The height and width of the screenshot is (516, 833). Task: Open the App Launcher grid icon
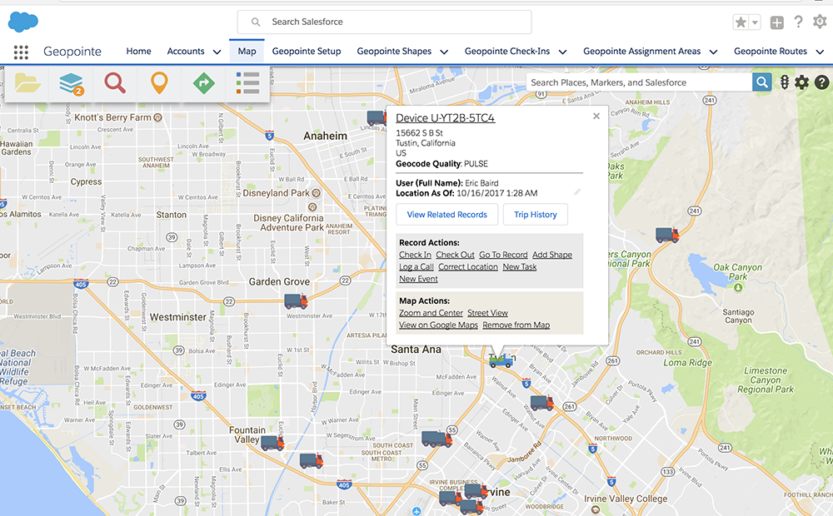tap(21, 52)
